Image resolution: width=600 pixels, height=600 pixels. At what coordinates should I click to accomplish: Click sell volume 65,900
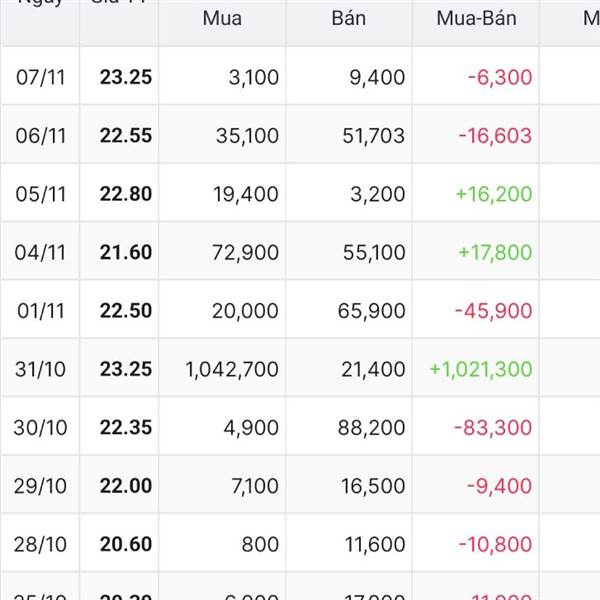point(371,311)
